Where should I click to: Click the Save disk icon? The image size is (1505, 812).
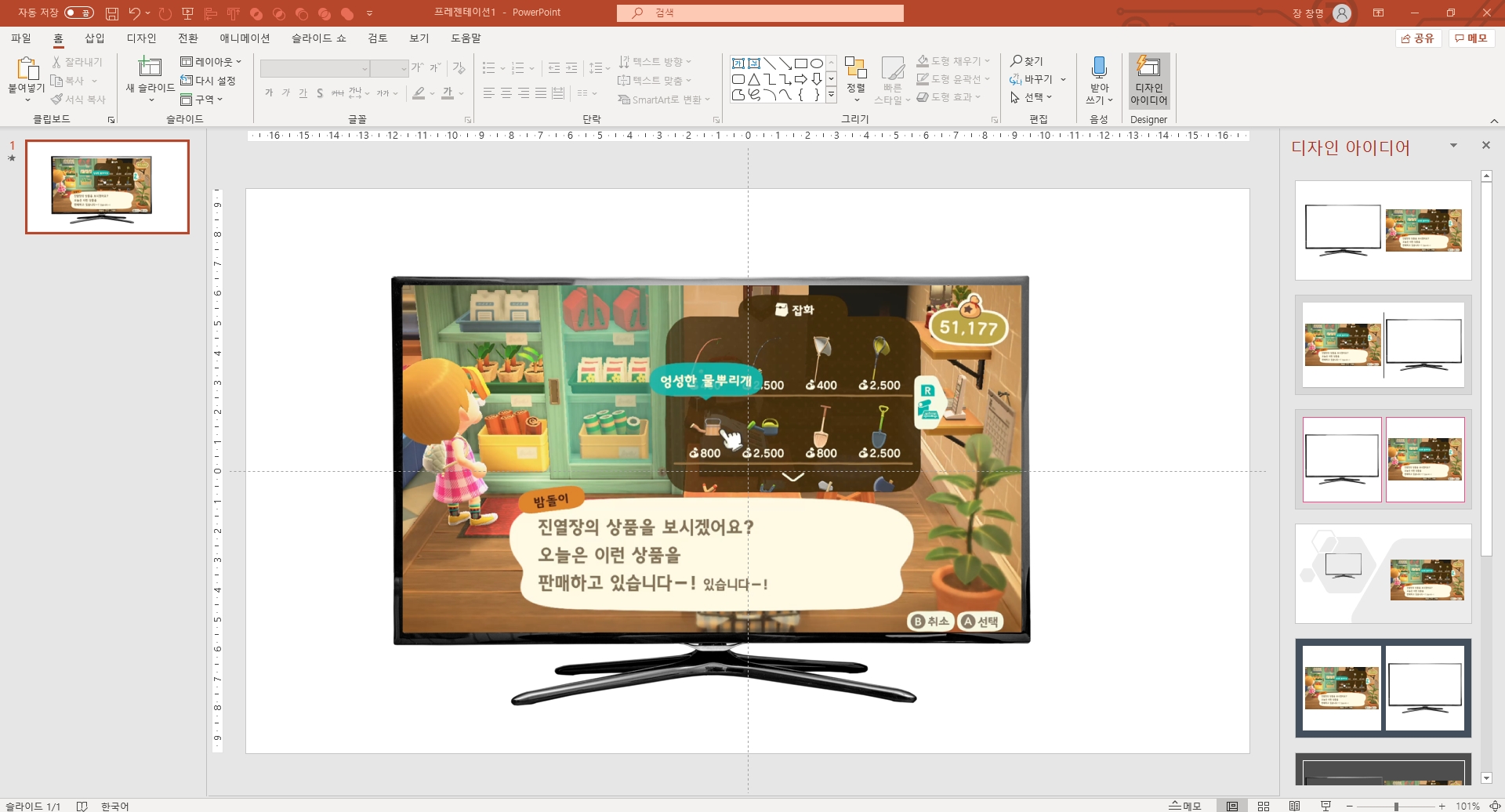(112, 13)
